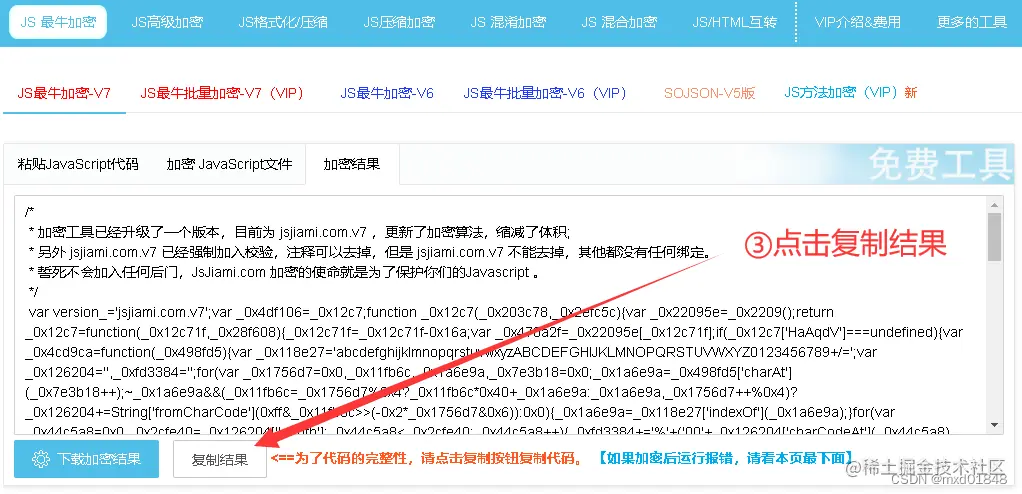The height and width of the screenshot is (494, 1022).
Task: Select JS最牛批量加密-V7 (VIP) tab
Action: point(222,93)
